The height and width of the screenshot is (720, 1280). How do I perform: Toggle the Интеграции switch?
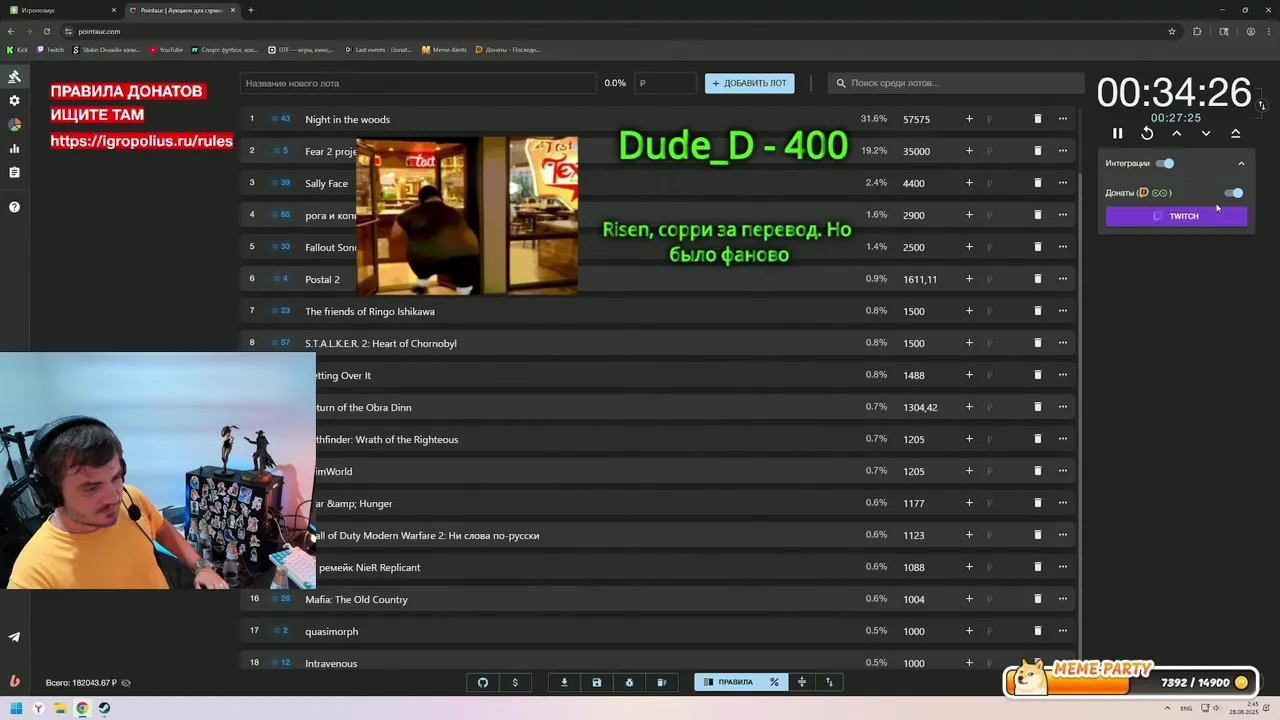click(1165, 163)
